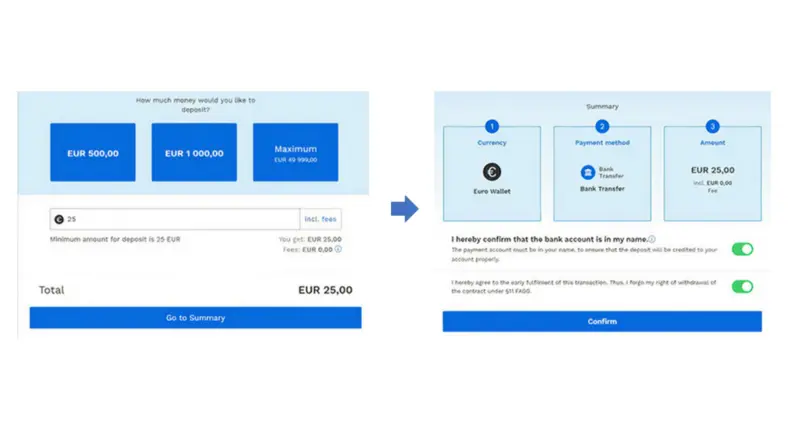Click the Euro Wallet coin icon
The height and width of the screenshot is (443, 788).
[491, 172]
